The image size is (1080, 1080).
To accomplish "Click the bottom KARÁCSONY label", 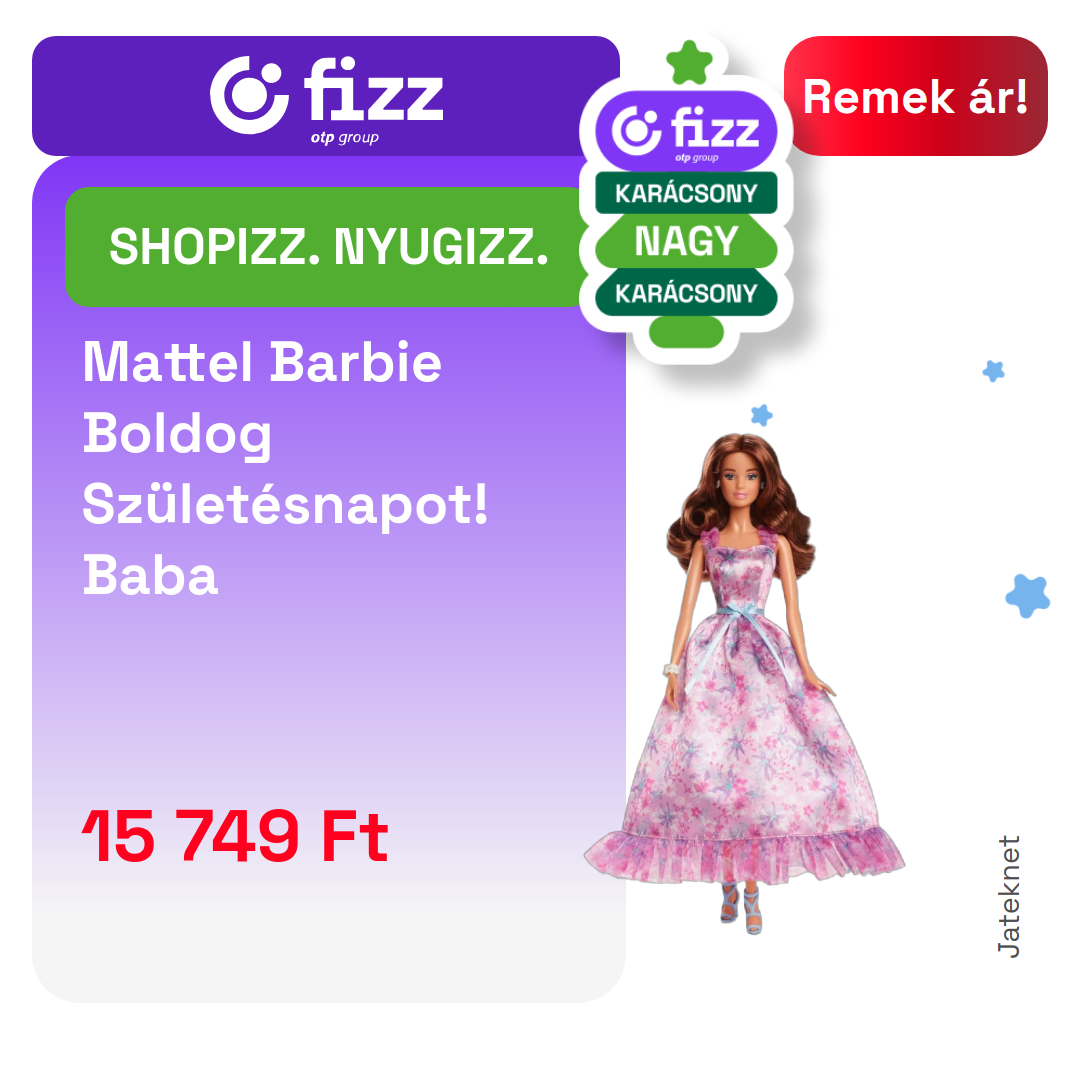I will tap(686, 293).
